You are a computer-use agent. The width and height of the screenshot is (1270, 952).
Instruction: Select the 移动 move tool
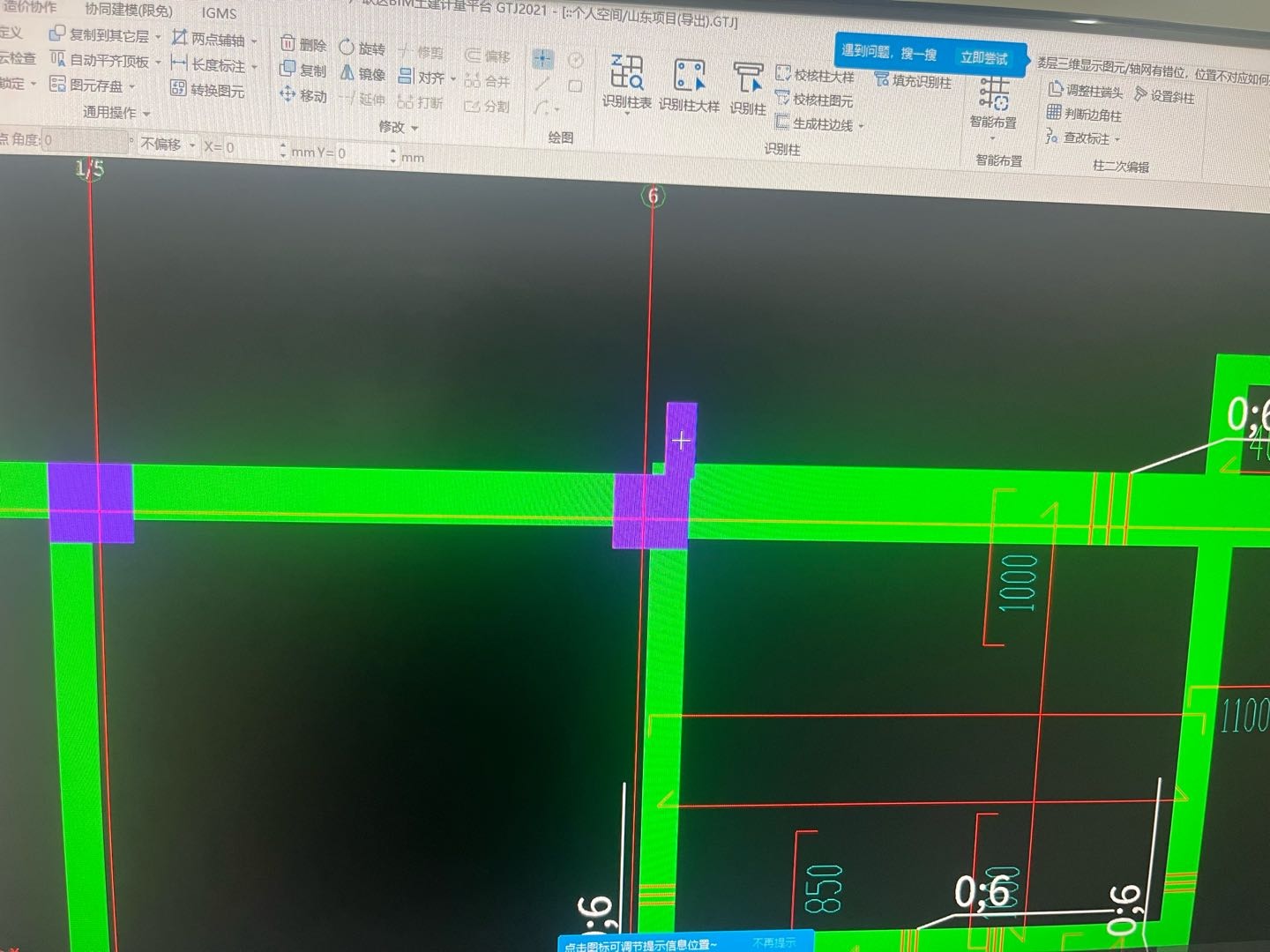(303, 95)
